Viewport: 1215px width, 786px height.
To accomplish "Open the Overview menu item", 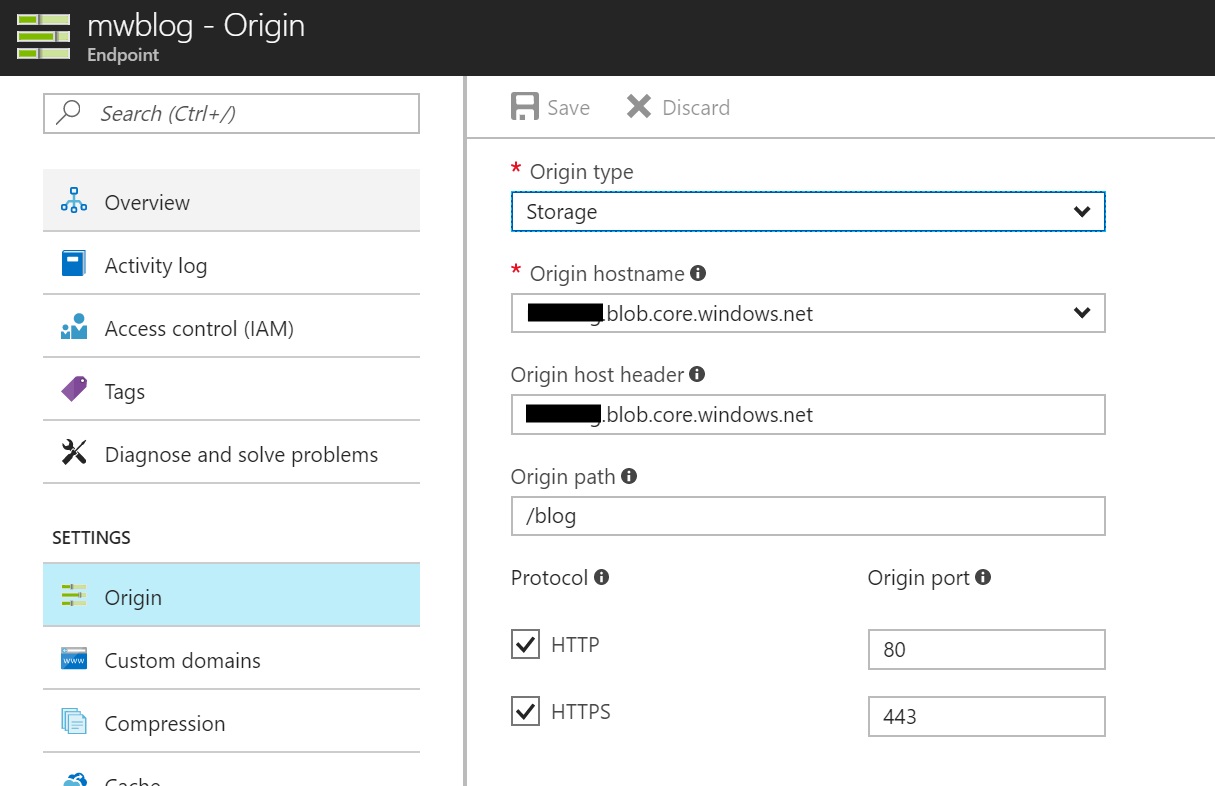I will tap(231, 201).
